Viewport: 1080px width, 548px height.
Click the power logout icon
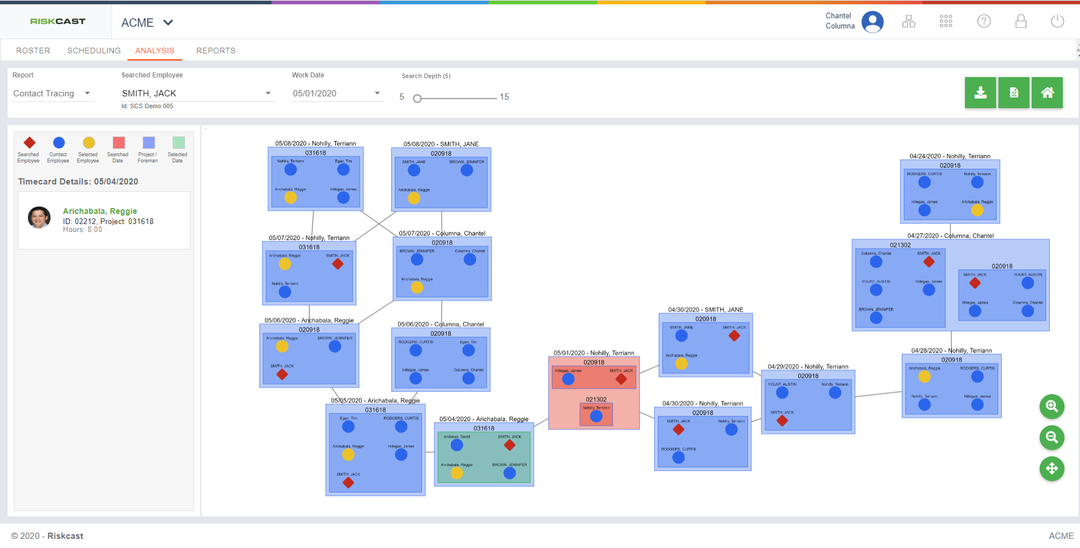point(1057,21)
